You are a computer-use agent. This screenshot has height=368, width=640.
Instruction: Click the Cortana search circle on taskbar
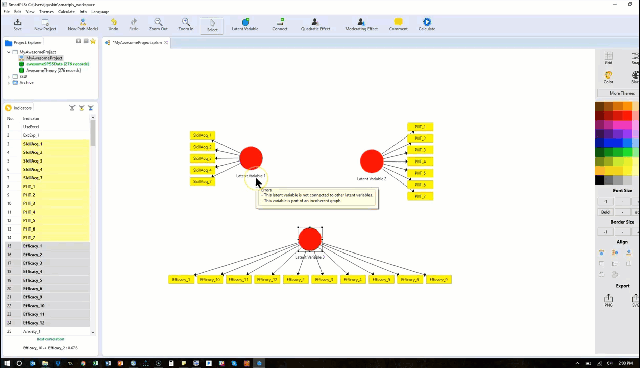(19, 363)
